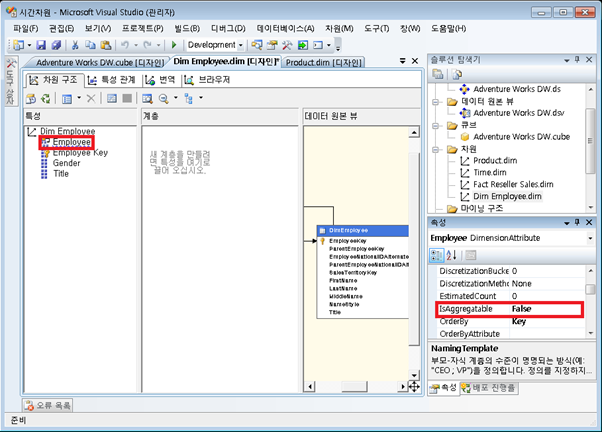Viewport: 602px width, 432px height.
Task: Click the properties panel scrollbar down arrow
Action: click(x=590, y=333)
